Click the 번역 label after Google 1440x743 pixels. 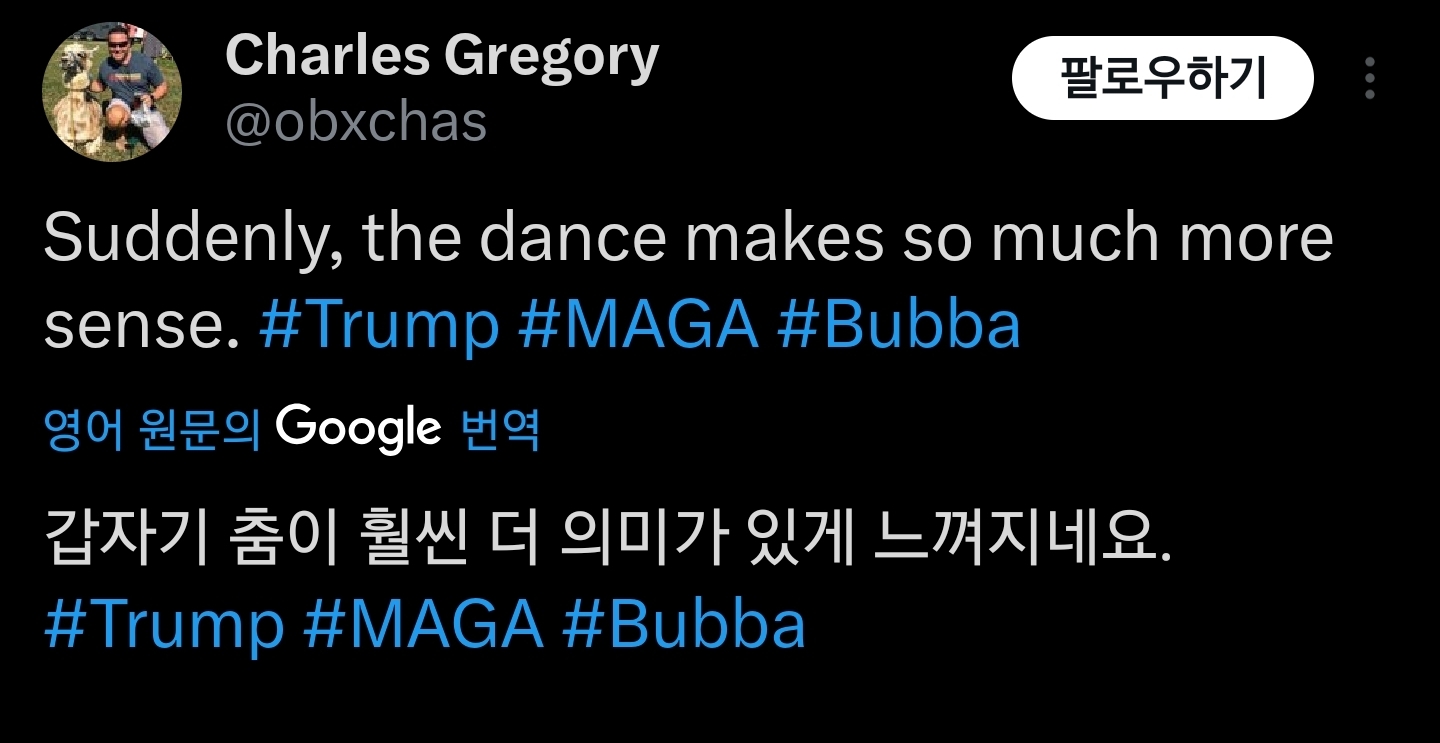[500, 430]
